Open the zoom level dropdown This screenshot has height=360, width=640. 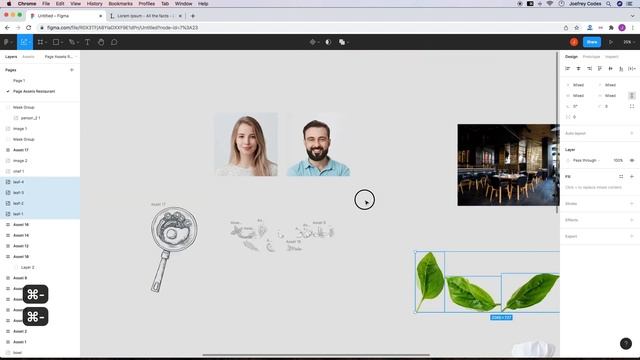coord(629,42)
